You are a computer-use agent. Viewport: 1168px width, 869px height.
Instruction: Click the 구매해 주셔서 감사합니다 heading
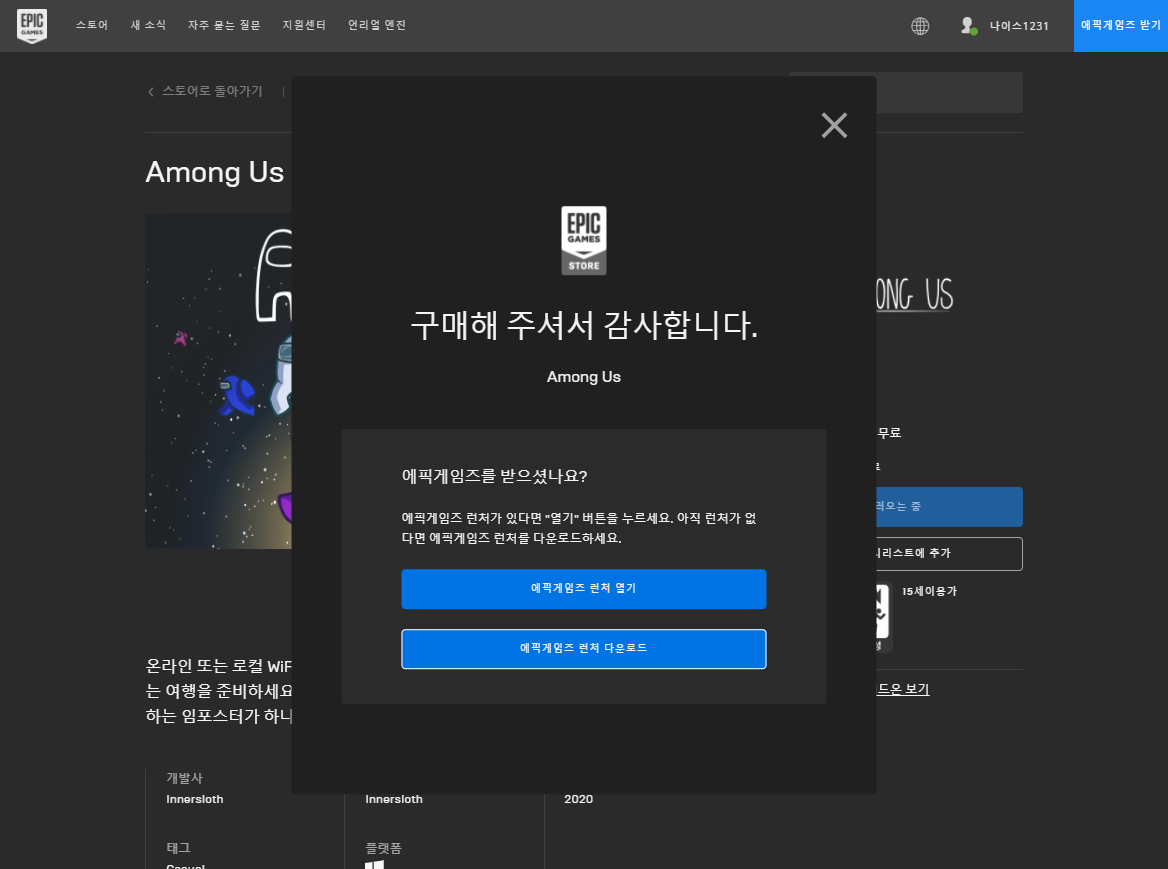[584, 325]
